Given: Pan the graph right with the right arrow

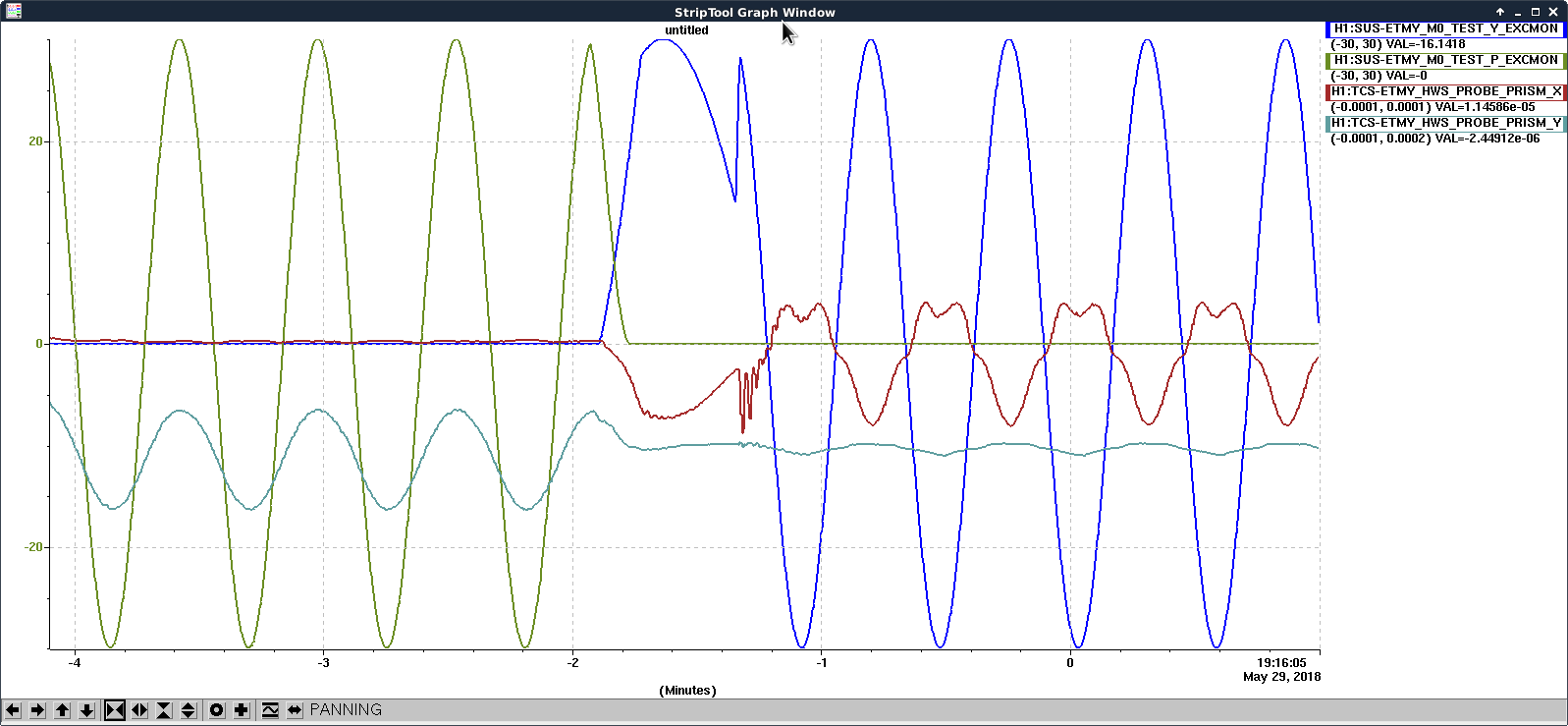Looking at the screenshot, I should pyautogui.click(x=37, y=710).
